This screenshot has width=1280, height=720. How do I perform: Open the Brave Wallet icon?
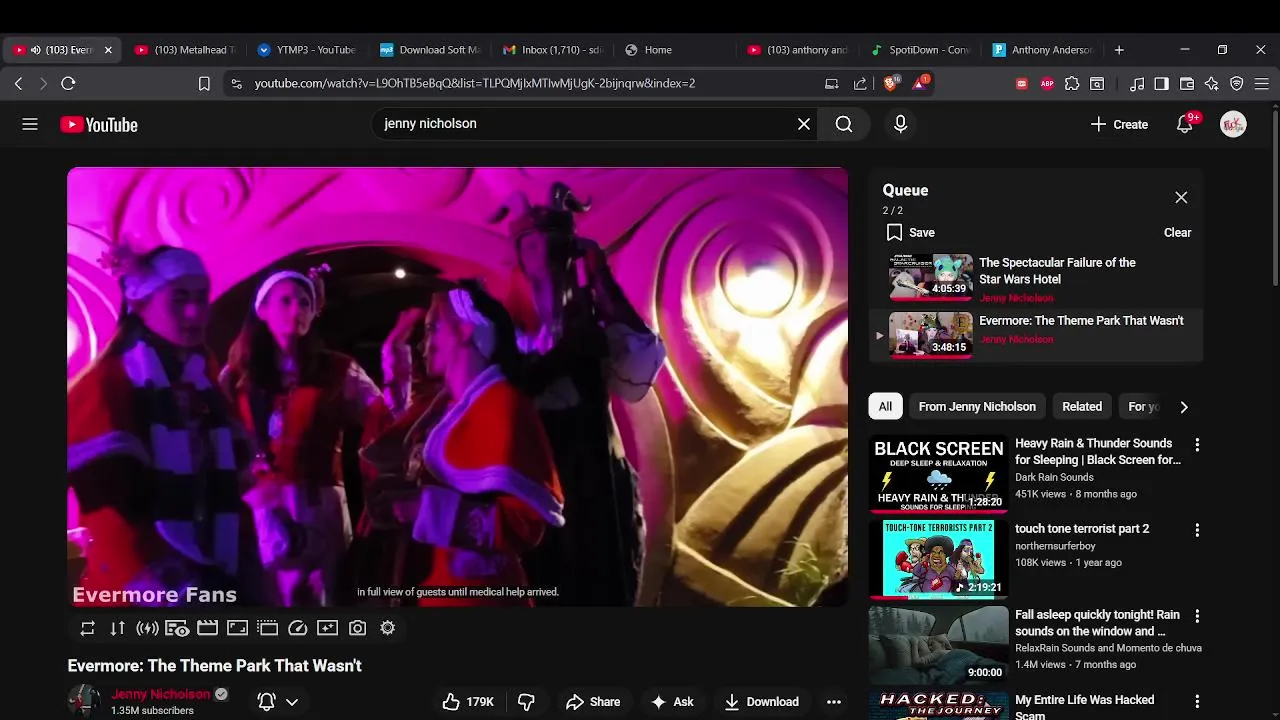1187,84
